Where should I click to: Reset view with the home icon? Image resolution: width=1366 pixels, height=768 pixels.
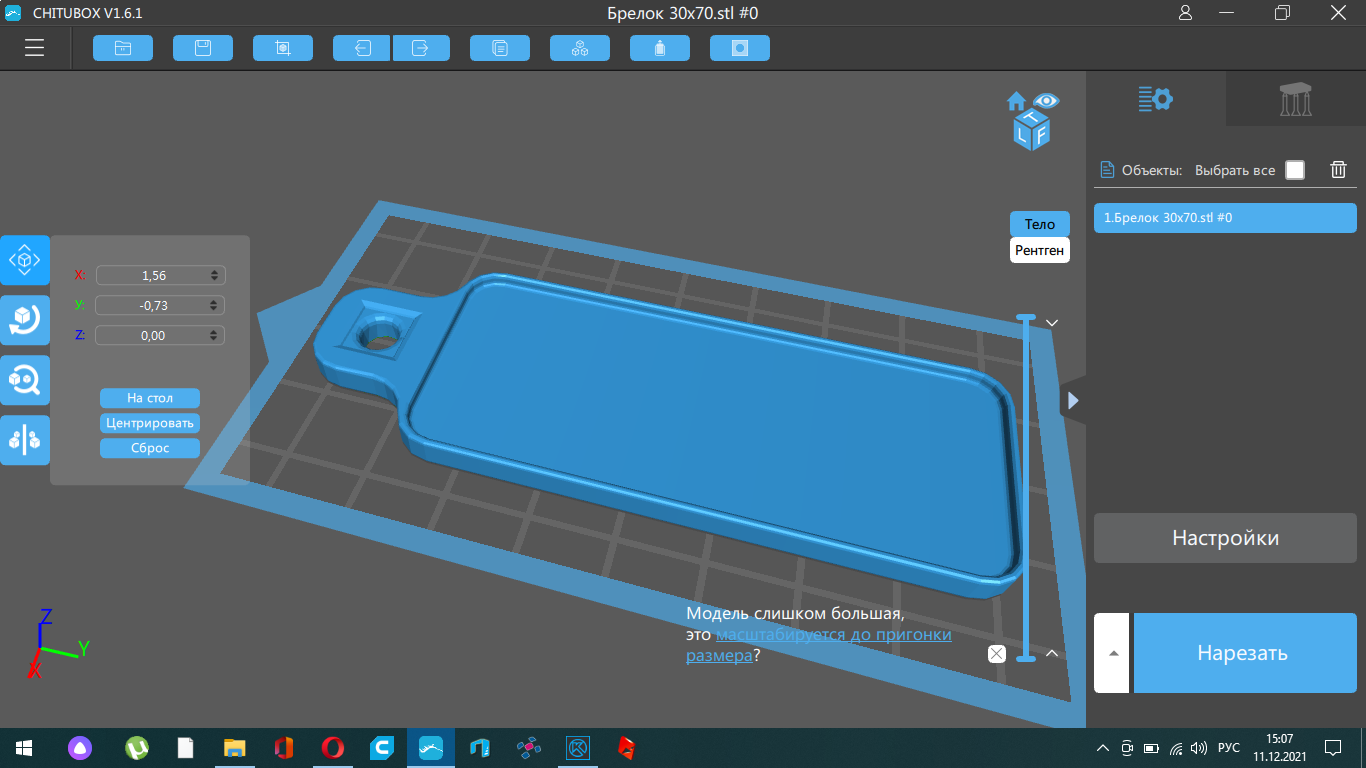point(1017,101)
